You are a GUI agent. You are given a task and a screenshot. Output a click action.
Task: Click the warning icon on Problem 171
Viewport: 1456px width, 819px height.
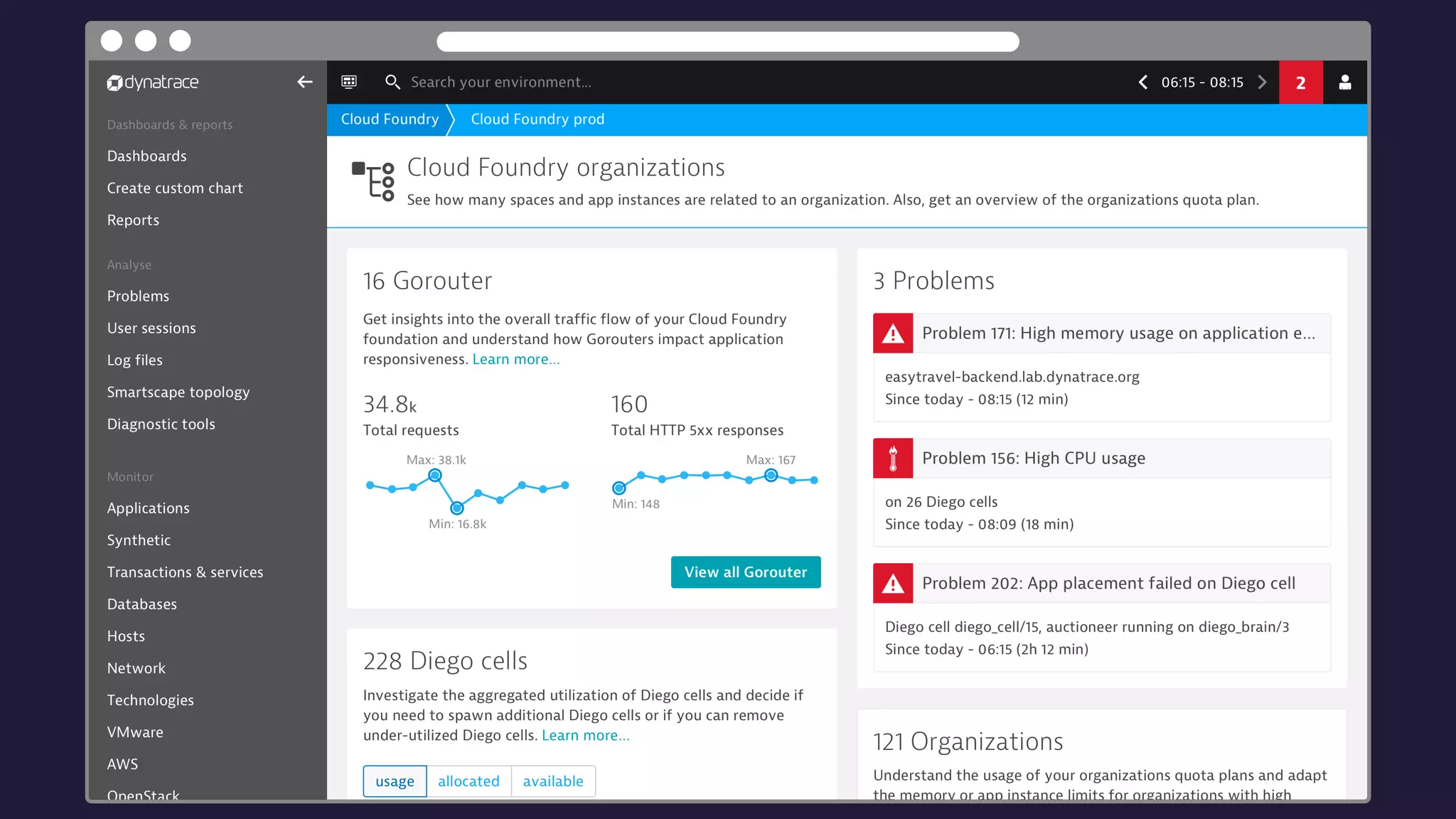pyautogui.click(x=893, y=333)
